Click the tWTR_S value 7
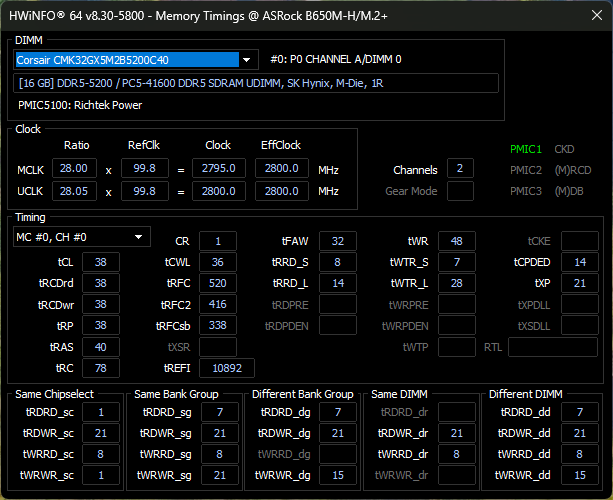The image size is (613, 500). click(x=457, y=262)
